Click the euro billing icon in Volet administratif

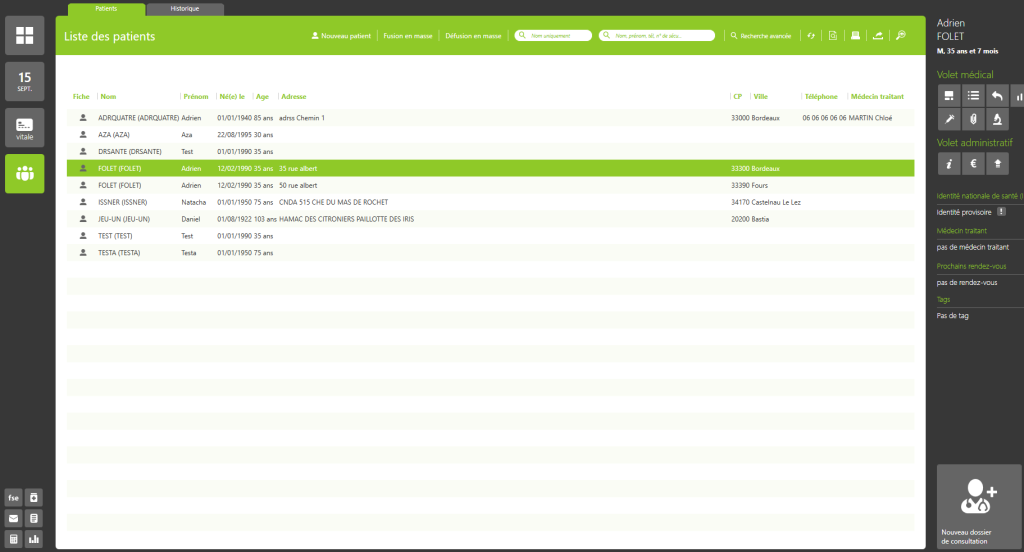pyautogui.click(x=972, y=163)
